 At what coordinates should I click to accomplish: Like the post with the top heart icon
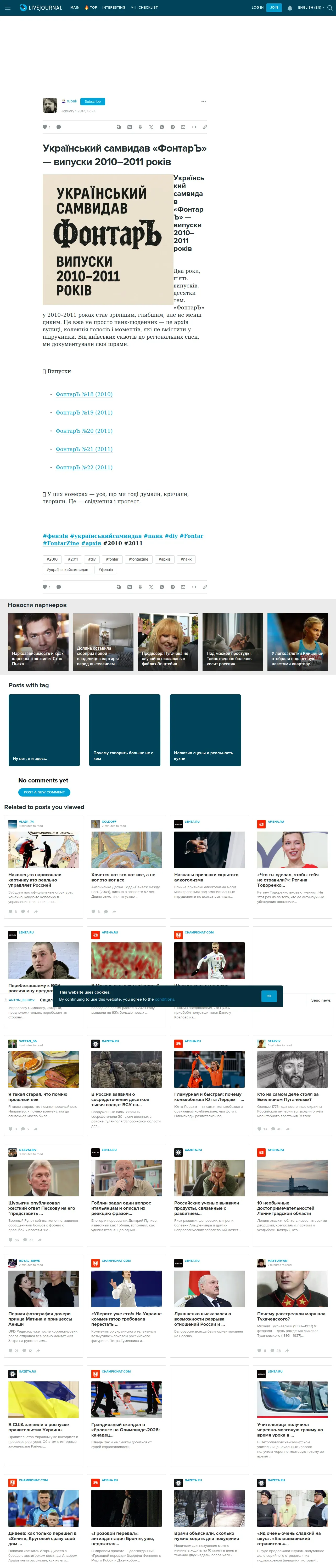(44, 127)
